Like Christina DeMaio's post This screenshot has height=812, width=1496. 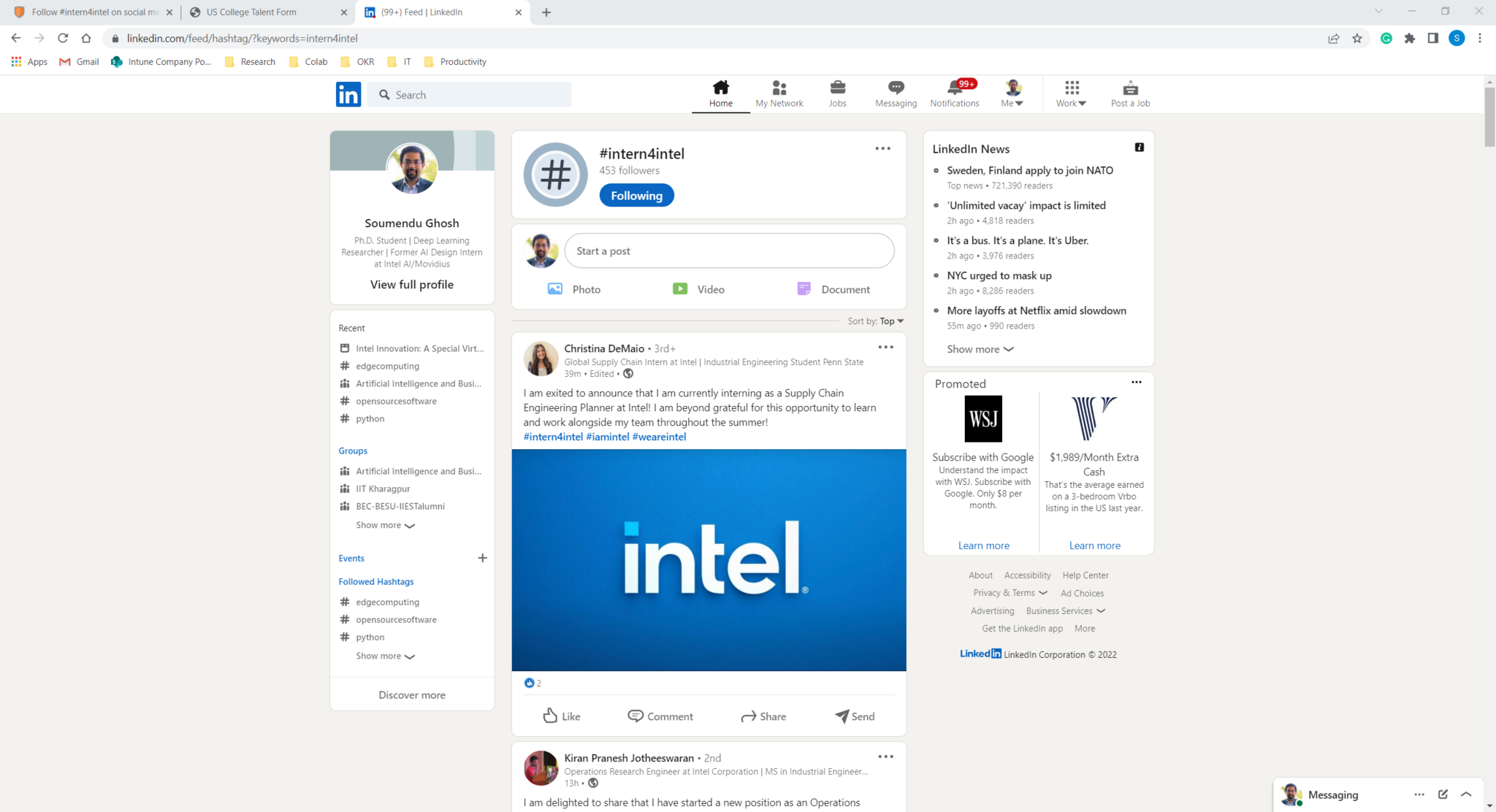coord(561,716)
